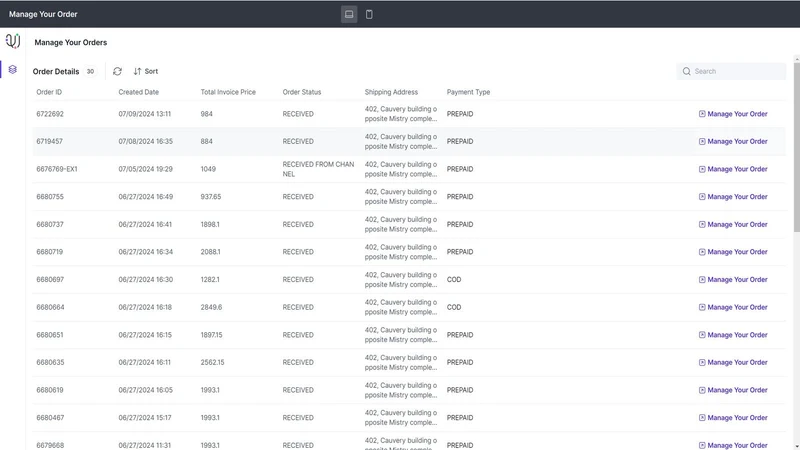Click manage icon for order 6680651
The width and height of the screenshot is (800, 450).
[702, 335]
